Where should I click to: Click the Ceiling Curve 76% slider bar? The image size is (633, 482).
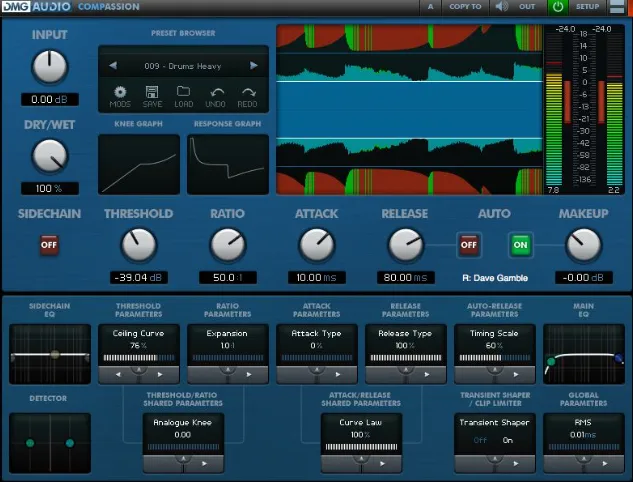point(139,358)
